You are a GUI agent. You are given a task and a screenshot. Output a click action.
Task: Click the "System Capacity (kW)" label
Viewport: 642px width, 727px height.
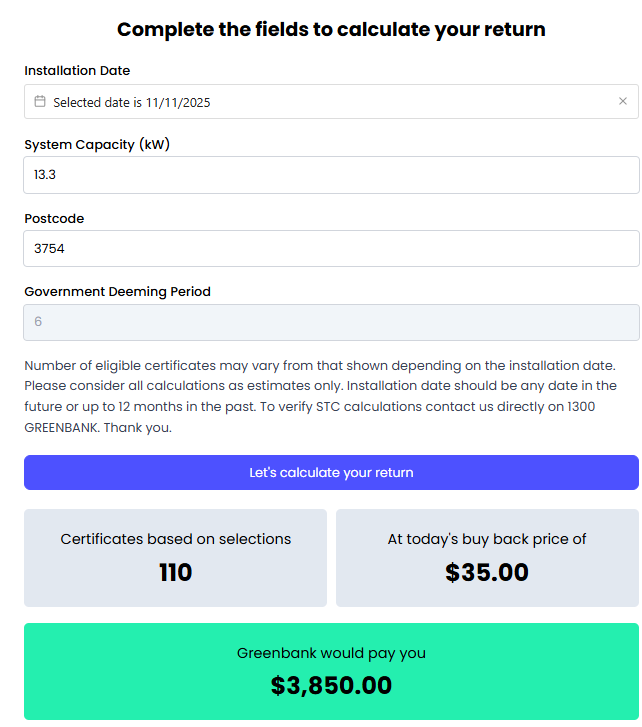(x=97, y=145)
